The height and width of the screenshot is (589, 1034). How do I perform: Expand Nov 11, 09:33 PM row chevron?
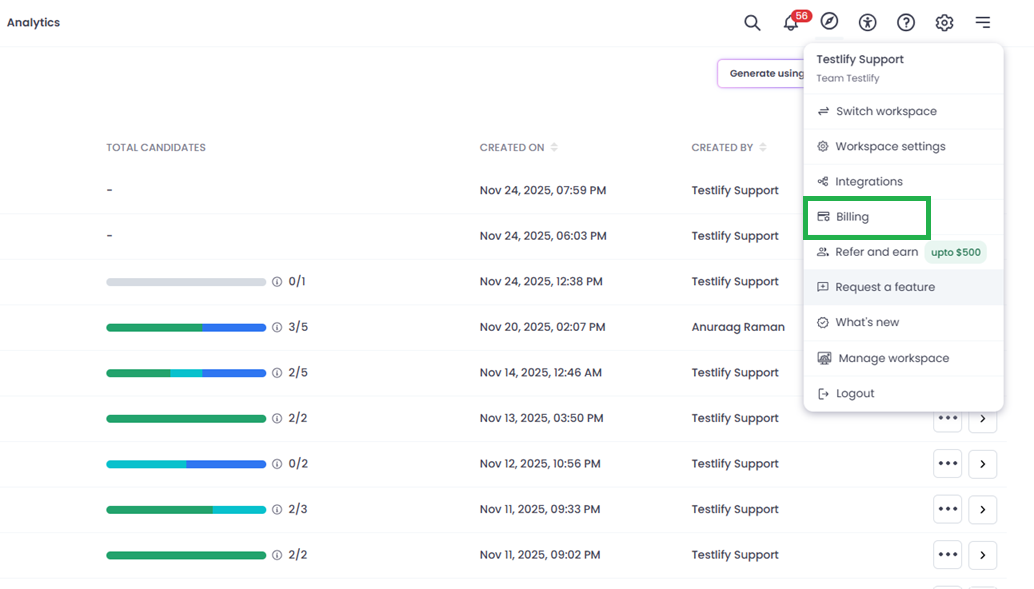tap(983, 509)
